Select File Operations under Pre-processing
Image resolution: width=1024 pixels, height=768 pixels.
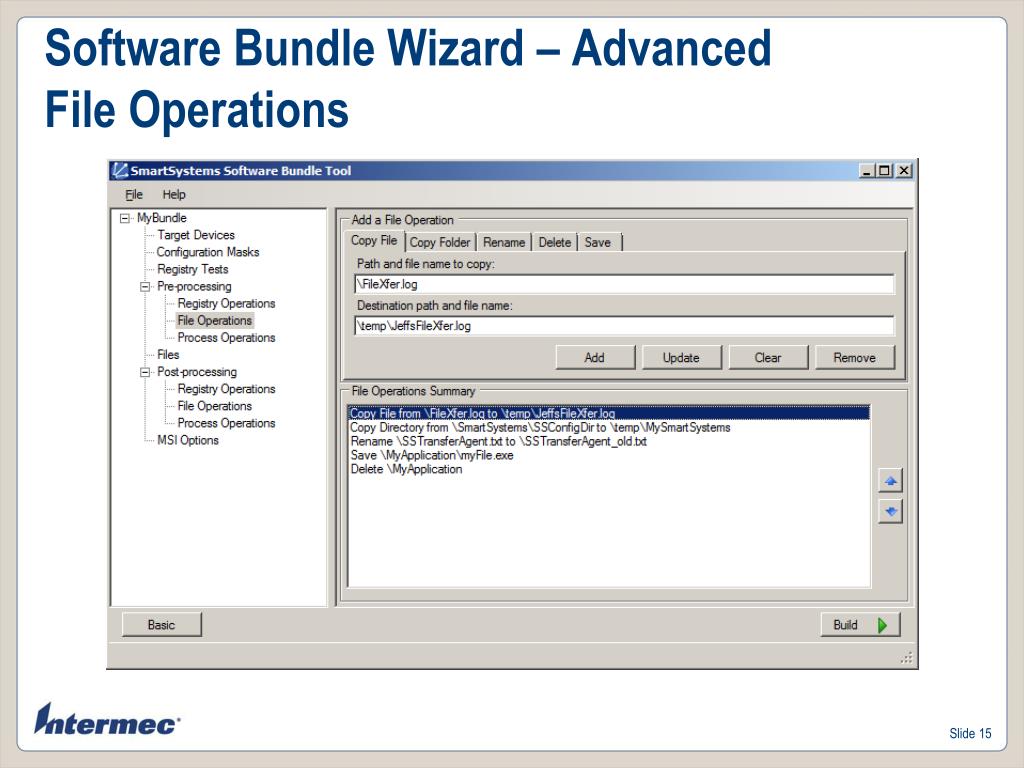click(214, 321)
